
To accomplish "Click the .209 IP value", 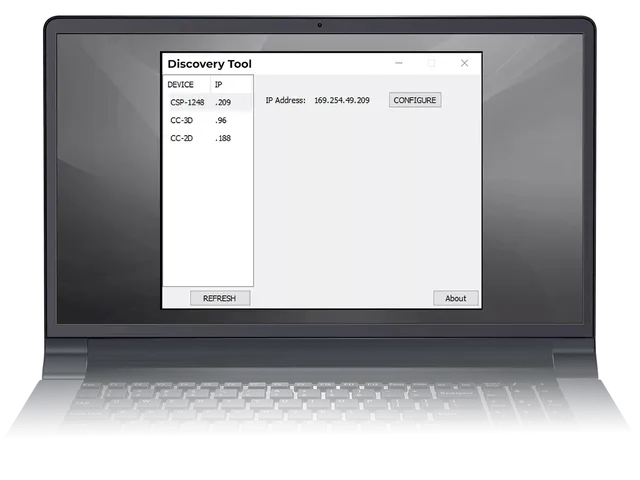I will pyautogui.click(x=223, y=102).
